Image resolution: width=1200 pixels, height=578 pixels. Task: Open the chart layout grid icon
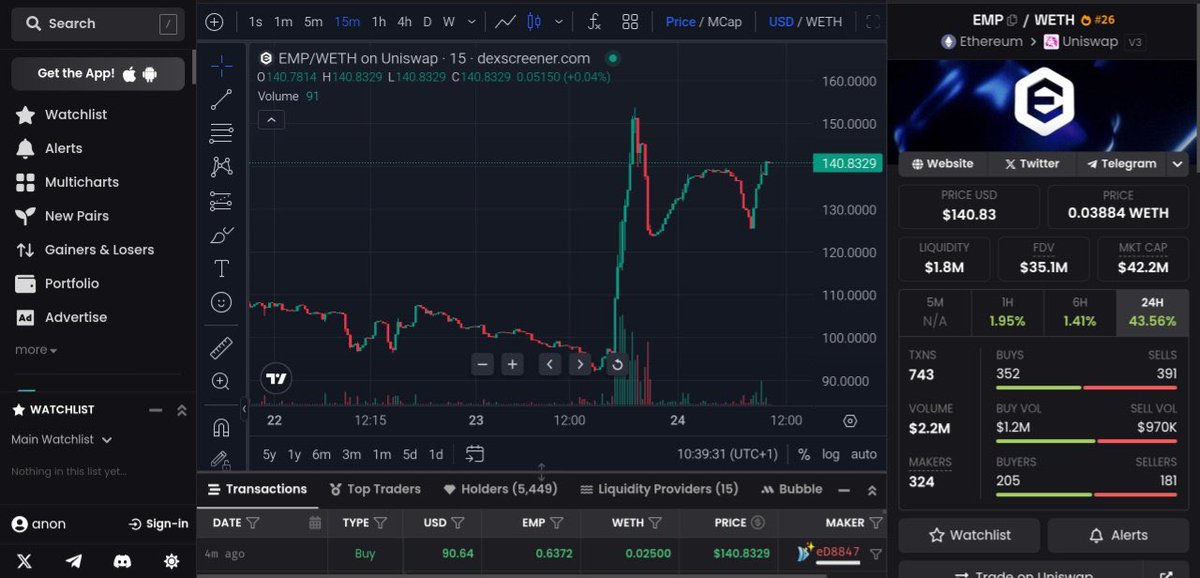point(630,21)
